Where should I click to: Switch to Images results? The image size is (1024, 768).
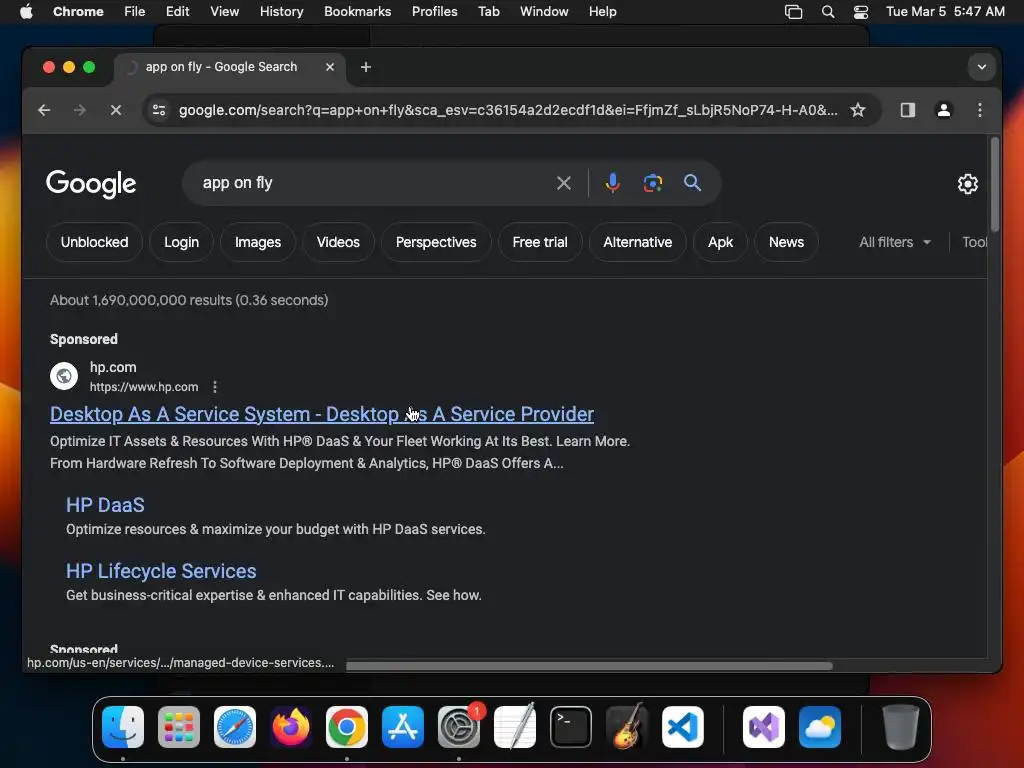(258, 242)
